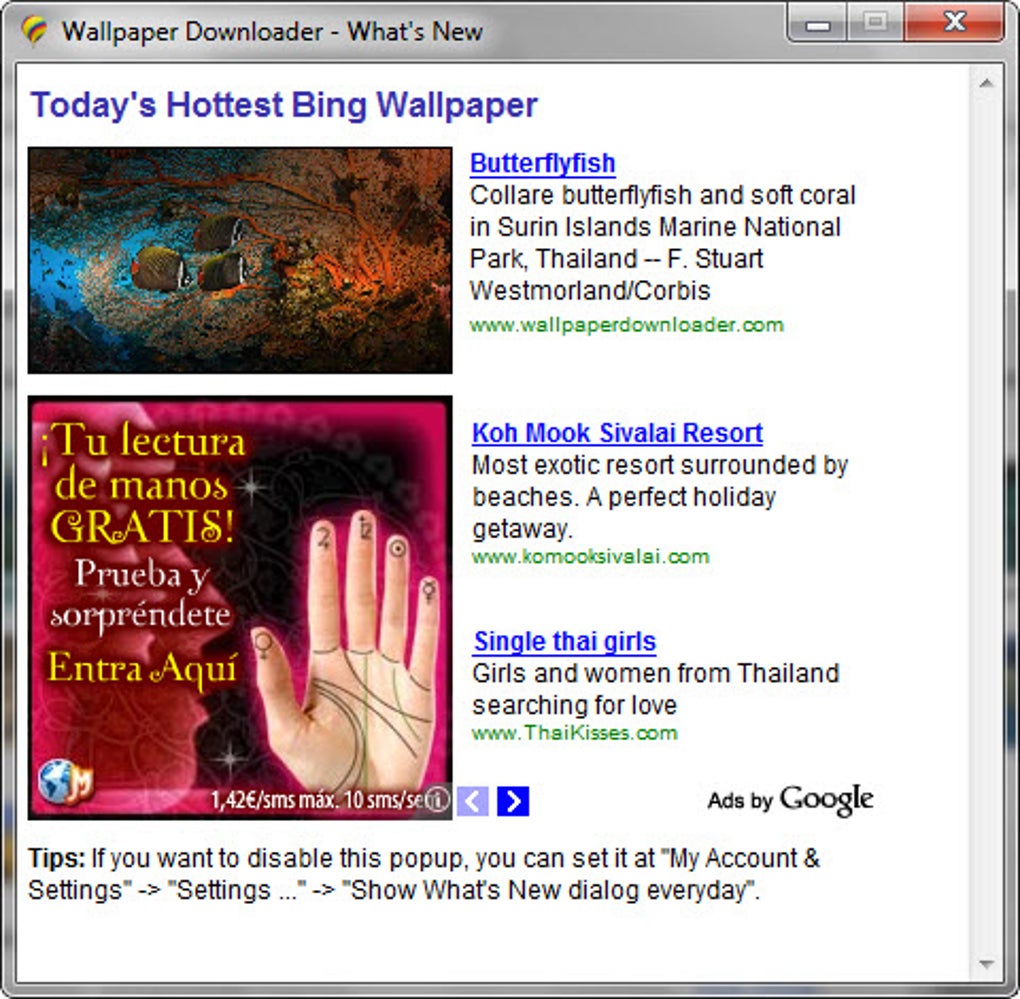Click the palm reading banner ad
This screenshot has height=999, width=1020.
(x=240, y=607)
